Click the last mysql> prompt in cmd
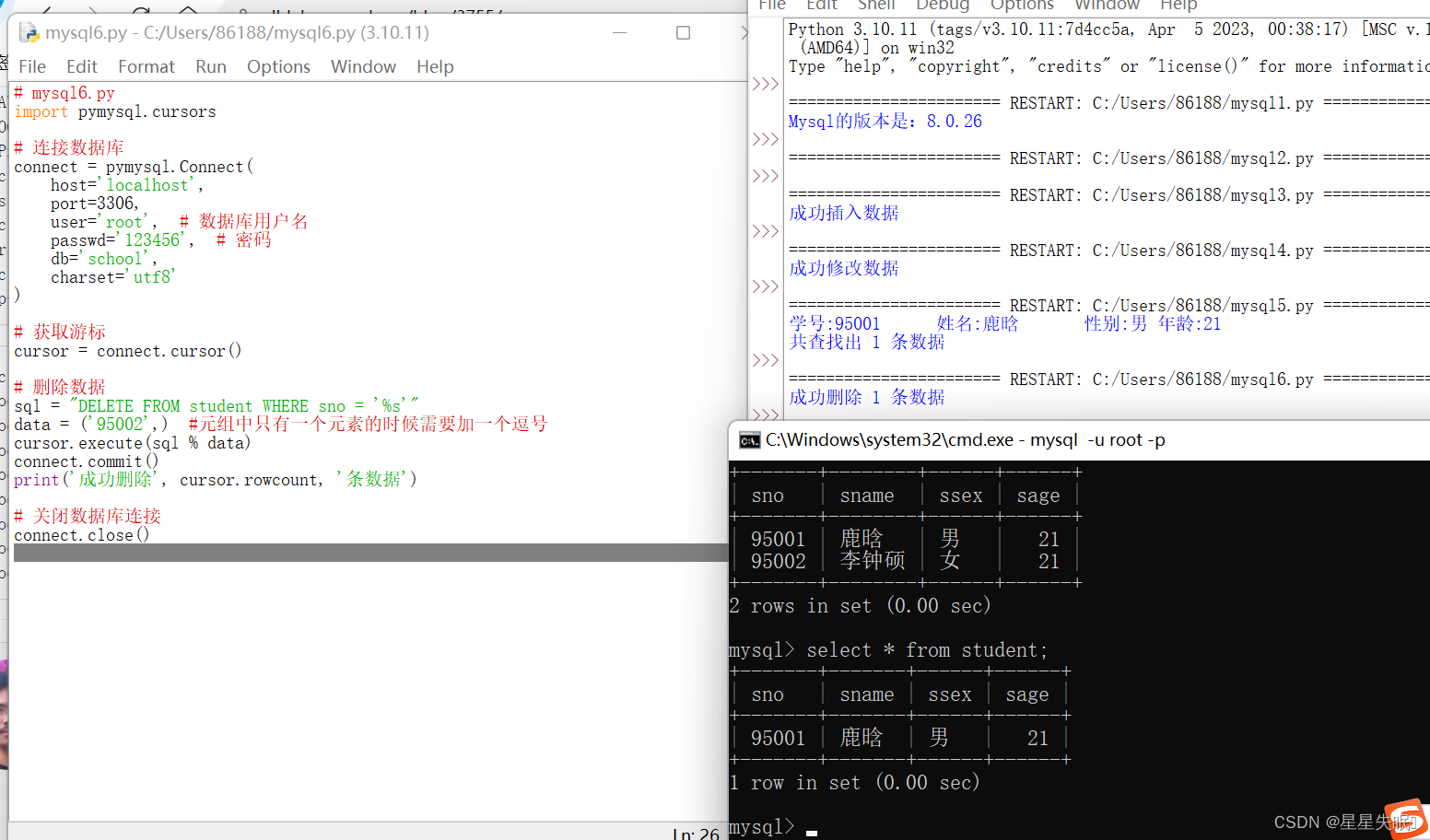Viewport: 1430px width, 840px height. (x=761, y=827)
